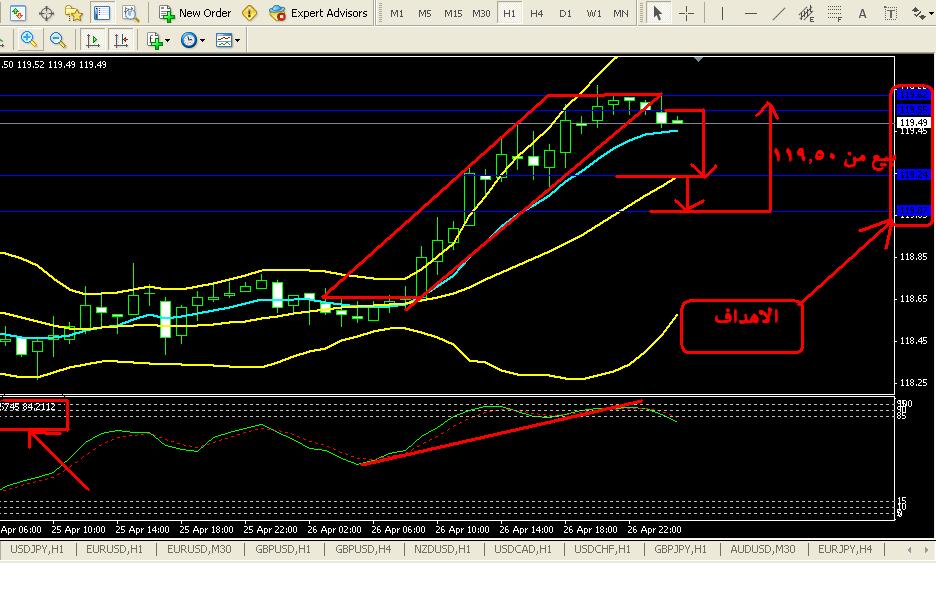Switch chart to M1 timeframe
The image size is (936, 606).
point(396,13)
